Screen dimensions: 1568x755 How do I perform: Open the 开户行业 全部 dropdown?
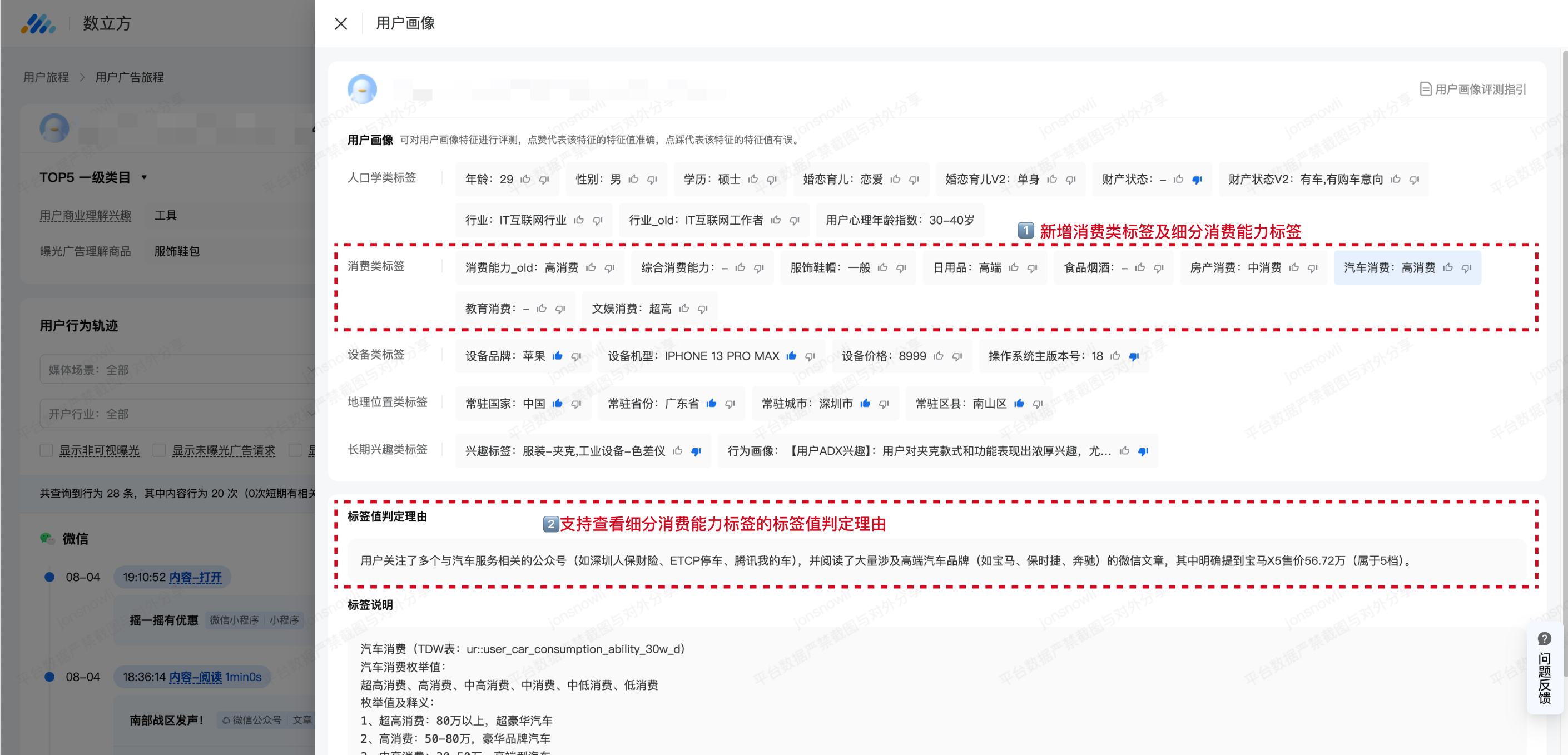point(176,414)
